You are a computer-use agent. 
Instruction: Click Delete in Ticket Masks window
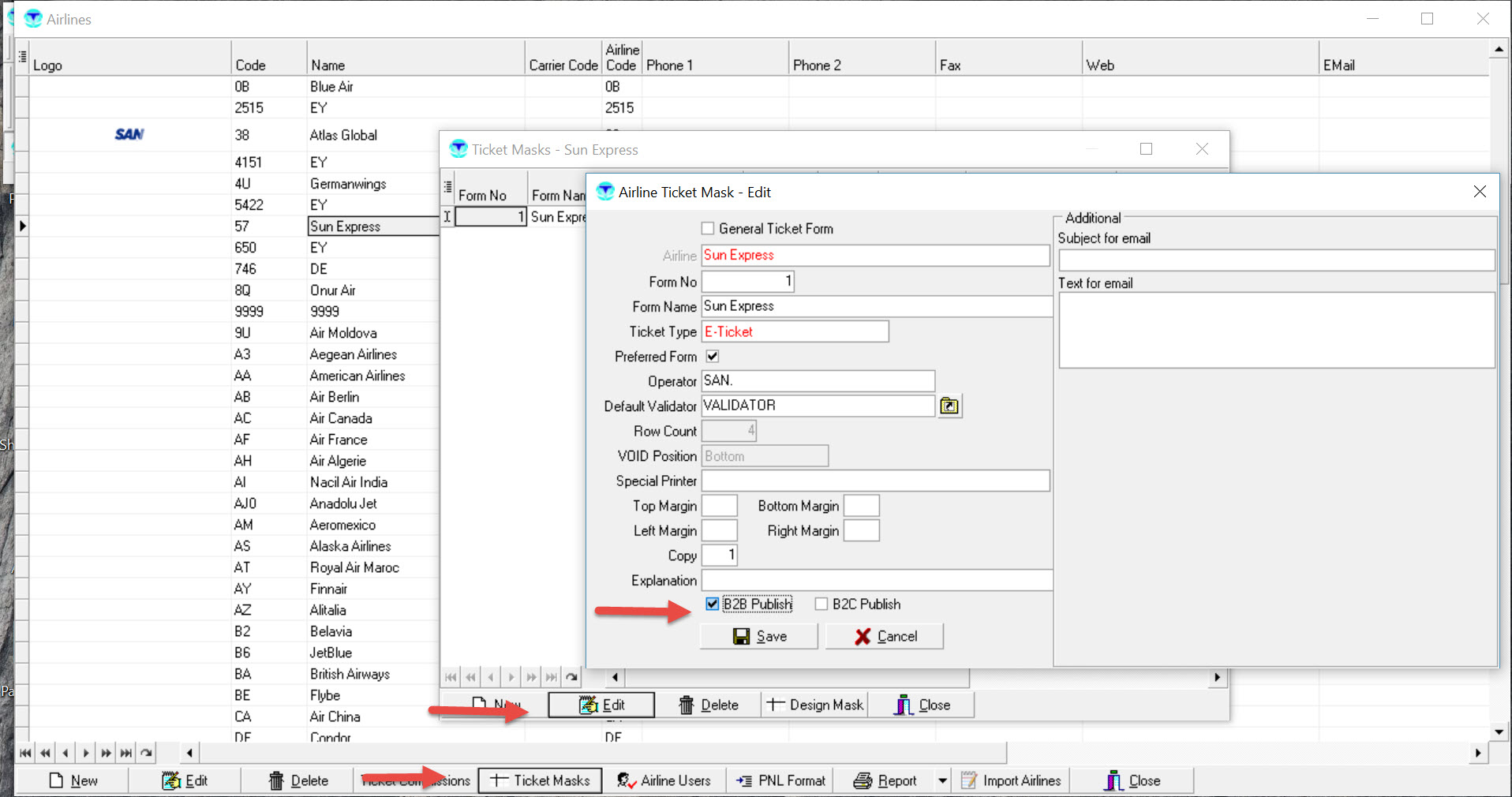[x=708, y=705]
